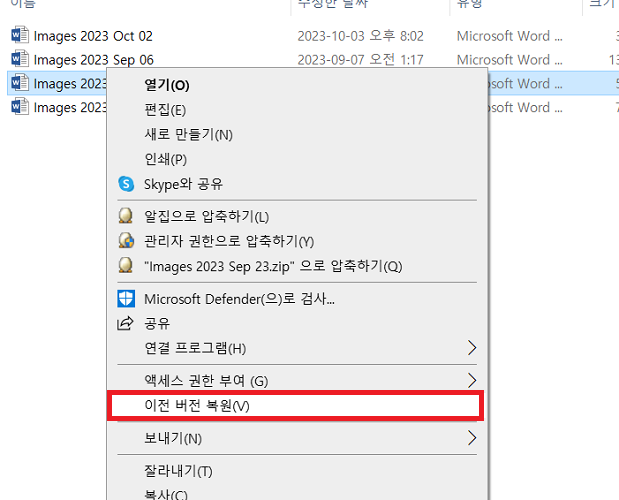Expand 액세스 권한 부여(G) submenu arrow

point(472,380)
